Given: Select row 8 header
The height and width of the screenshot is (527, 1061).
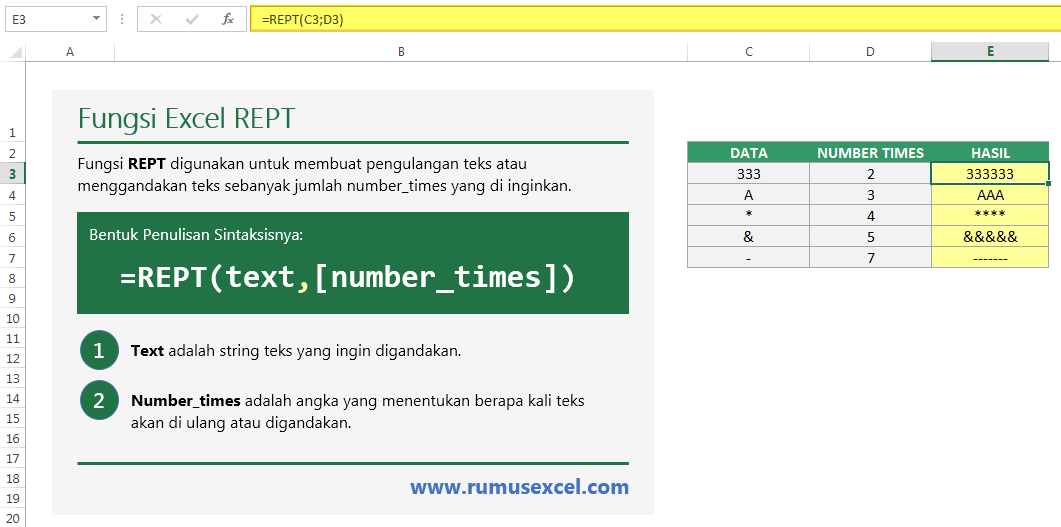Looking at the screenshot, I should [x=13, y=278].
